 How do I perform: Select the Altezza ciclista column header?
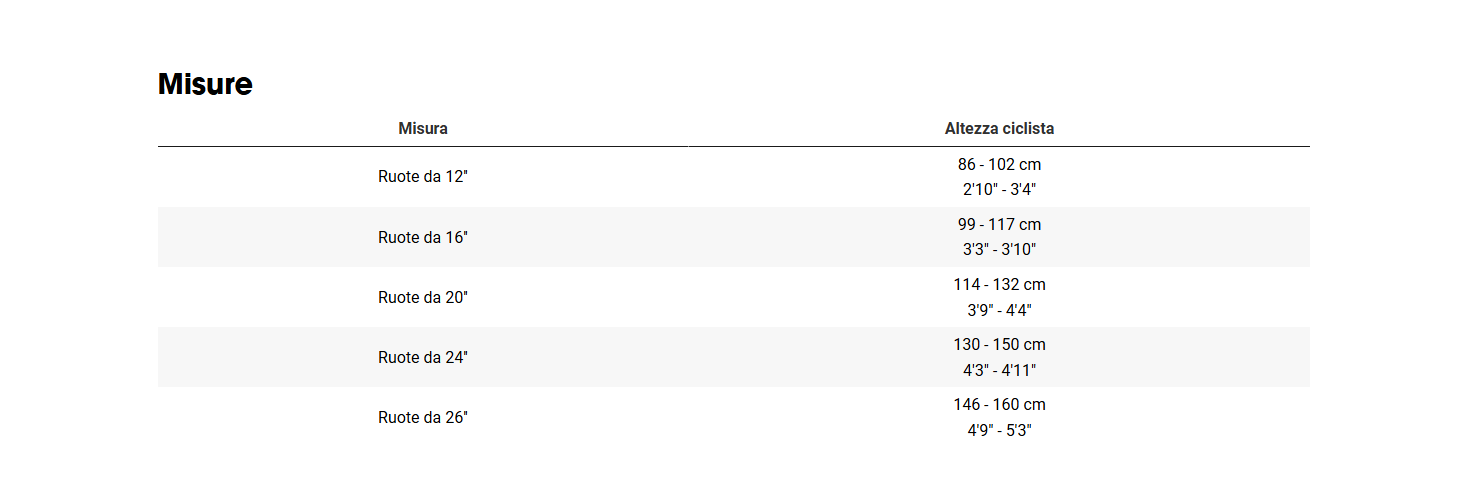pyautogui.click(x=999, y=129)
